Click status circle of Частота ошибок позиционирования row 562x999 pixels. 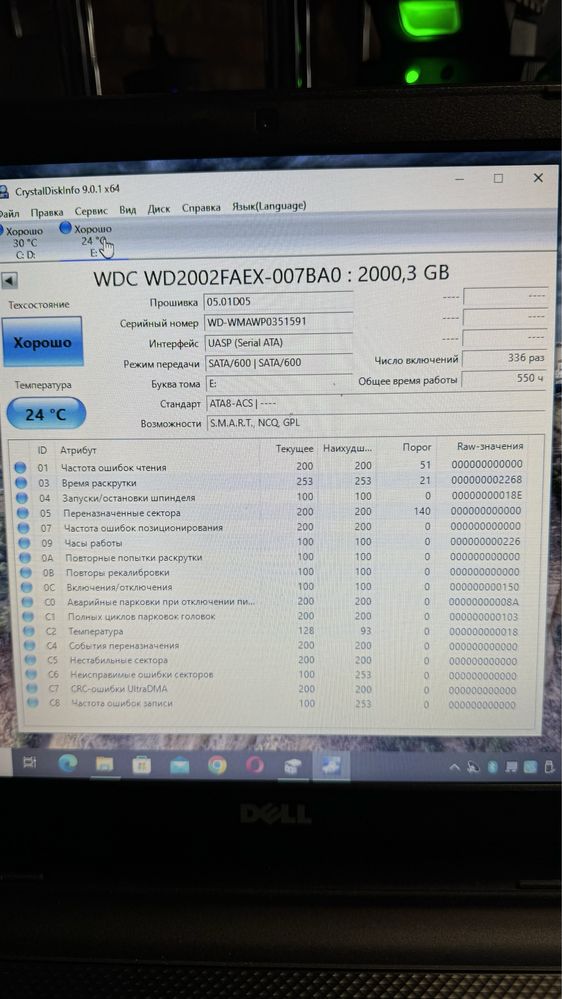tap(24, 528)
